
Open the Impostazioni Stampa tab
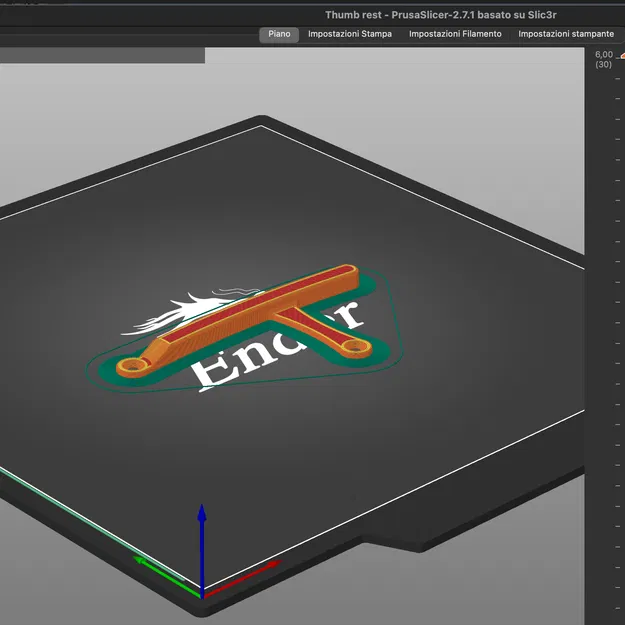[x=350, y=34]
